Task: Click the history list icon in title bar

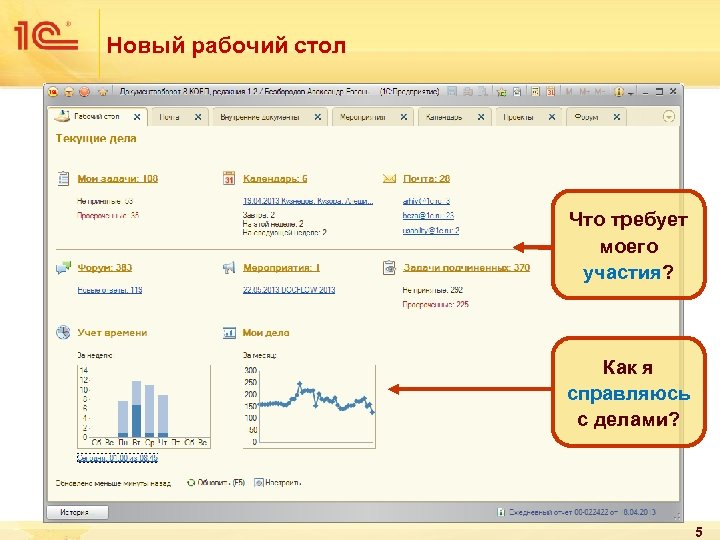Action: [x=517, y=92]
